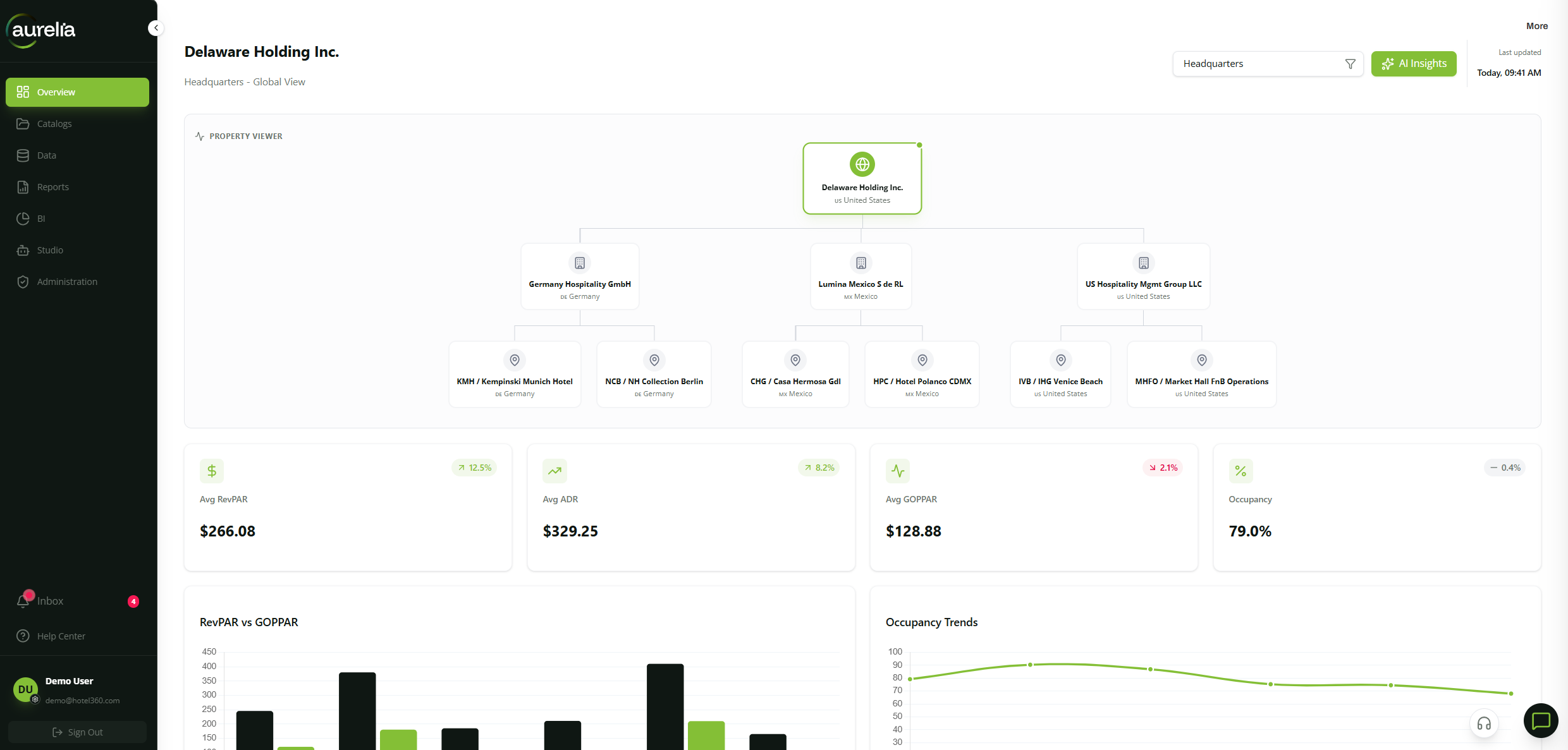1568x750 pixels.
Task: Open the Headquarters filter dropdown
Action: click(1268, 64)
